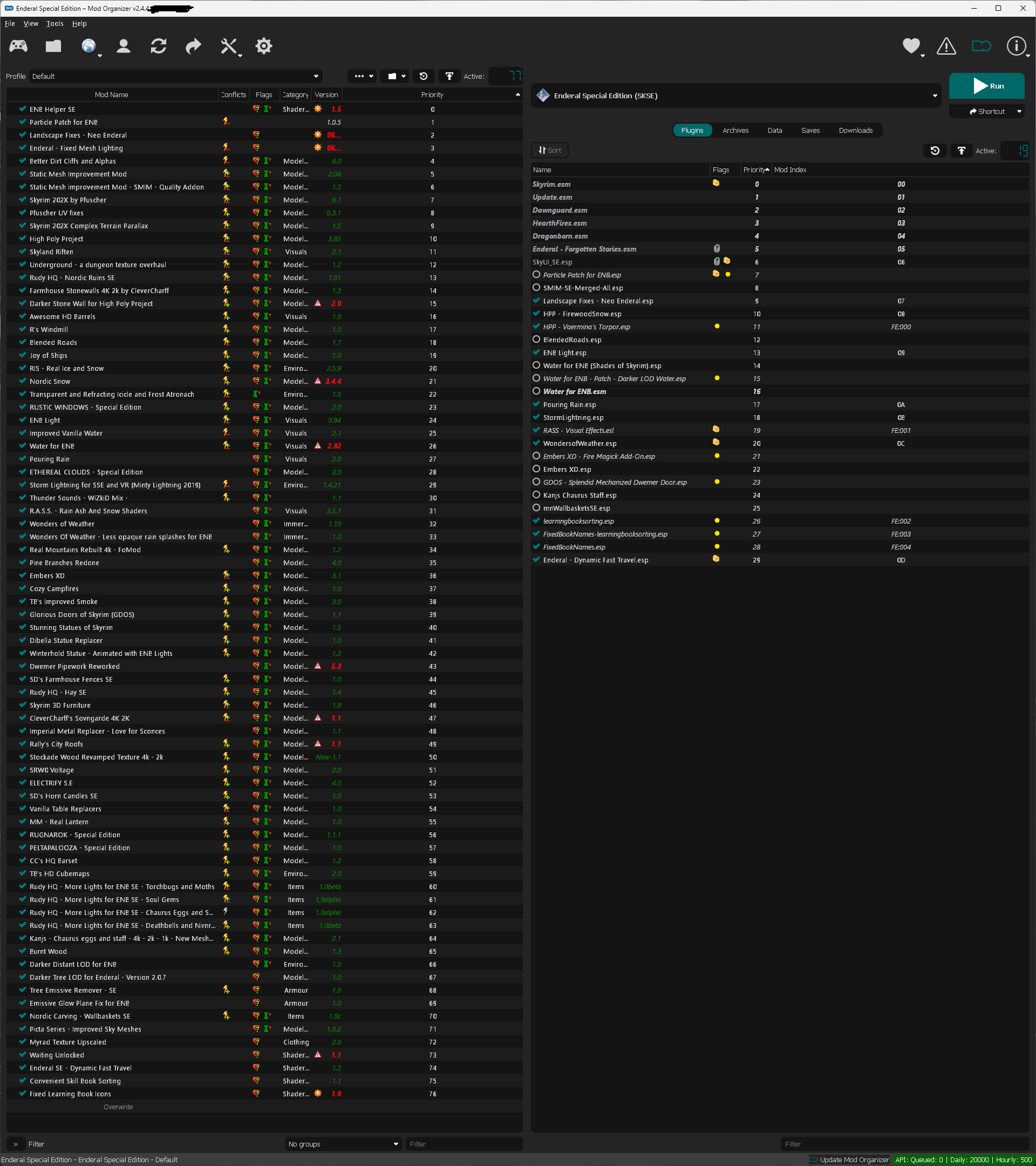Open settings with the gear icon

pos(264,46)
